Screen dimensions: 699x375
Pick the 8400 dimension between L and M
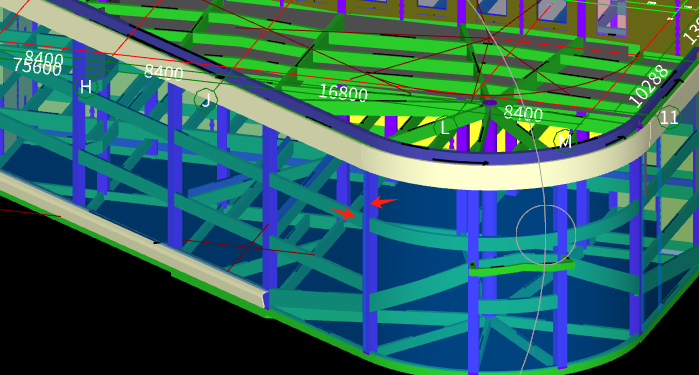coord(523,113)
